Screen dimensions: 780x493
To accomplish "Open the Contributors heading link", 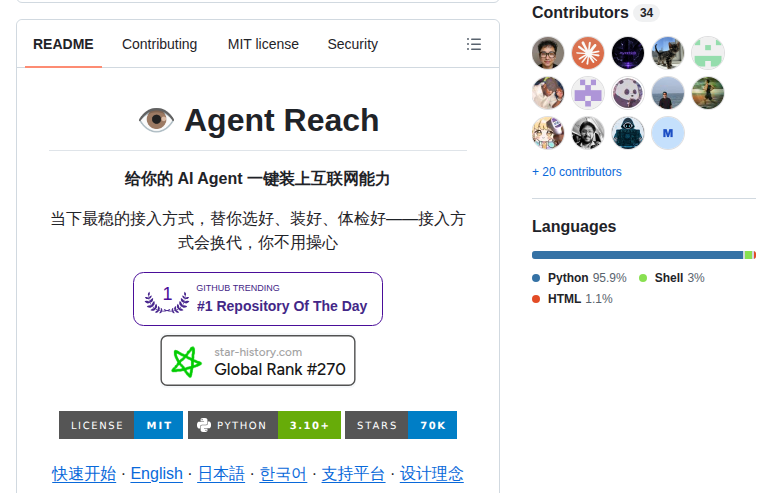I will point(580,12).
